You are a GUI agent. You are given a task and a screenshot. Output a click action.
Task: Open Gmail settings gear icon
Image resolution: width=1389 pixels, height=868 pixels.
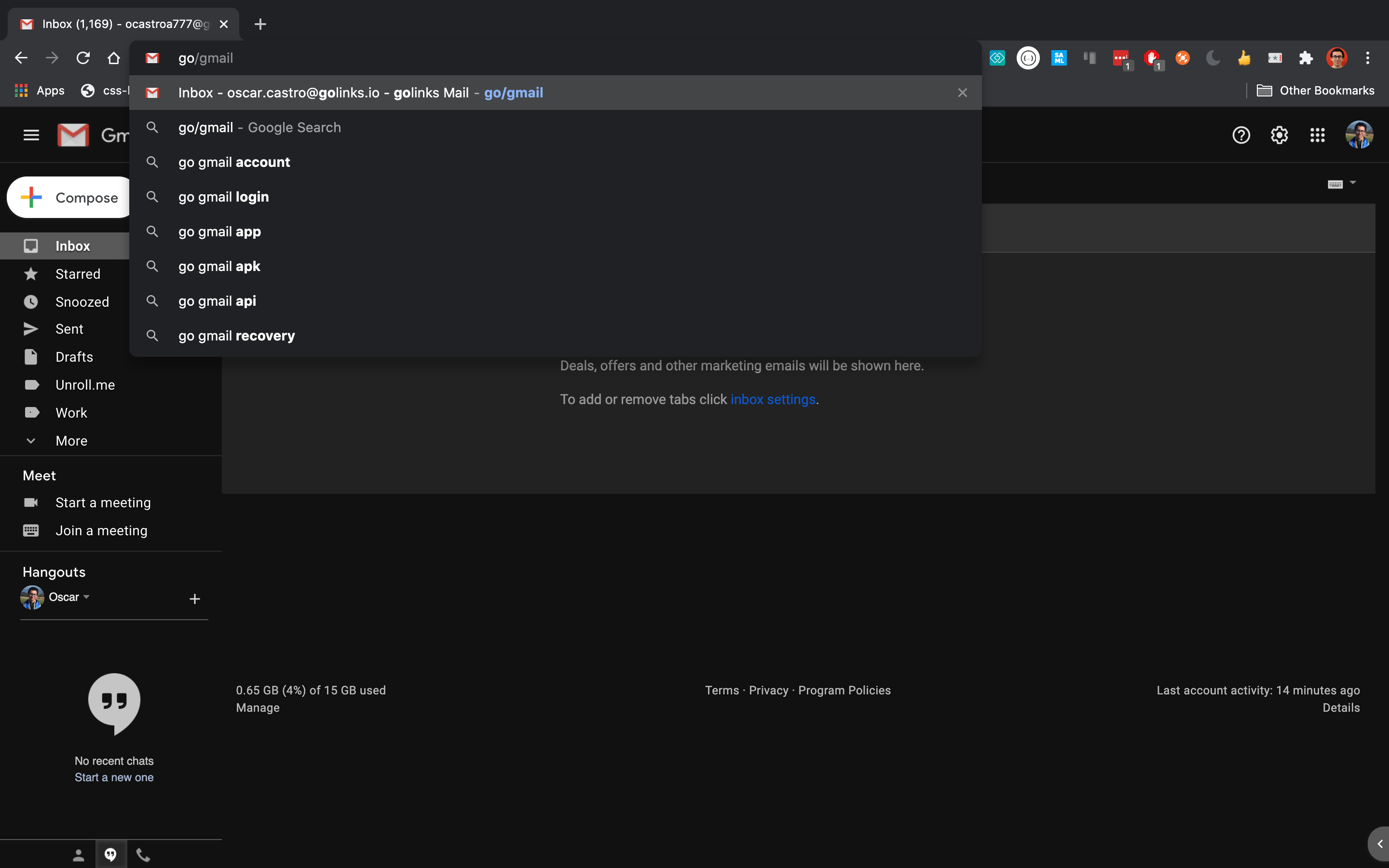pyautogui.click(x=1279, y=136)
